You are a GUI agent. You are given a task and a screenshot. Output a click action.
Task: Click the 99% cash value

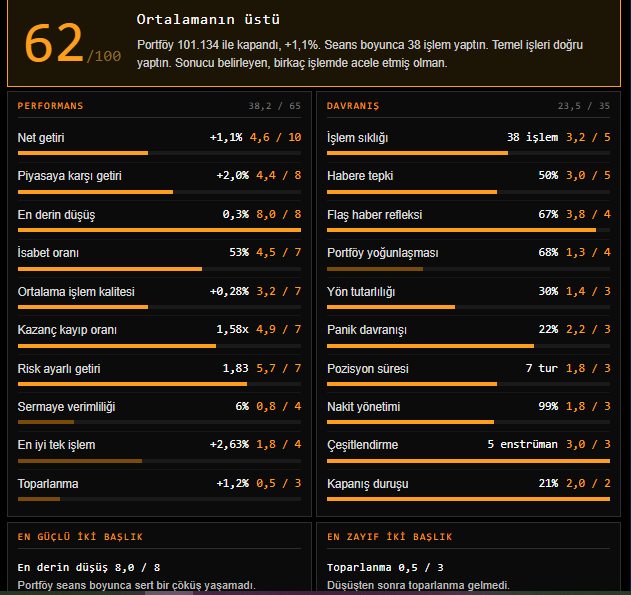coord(548,406)
